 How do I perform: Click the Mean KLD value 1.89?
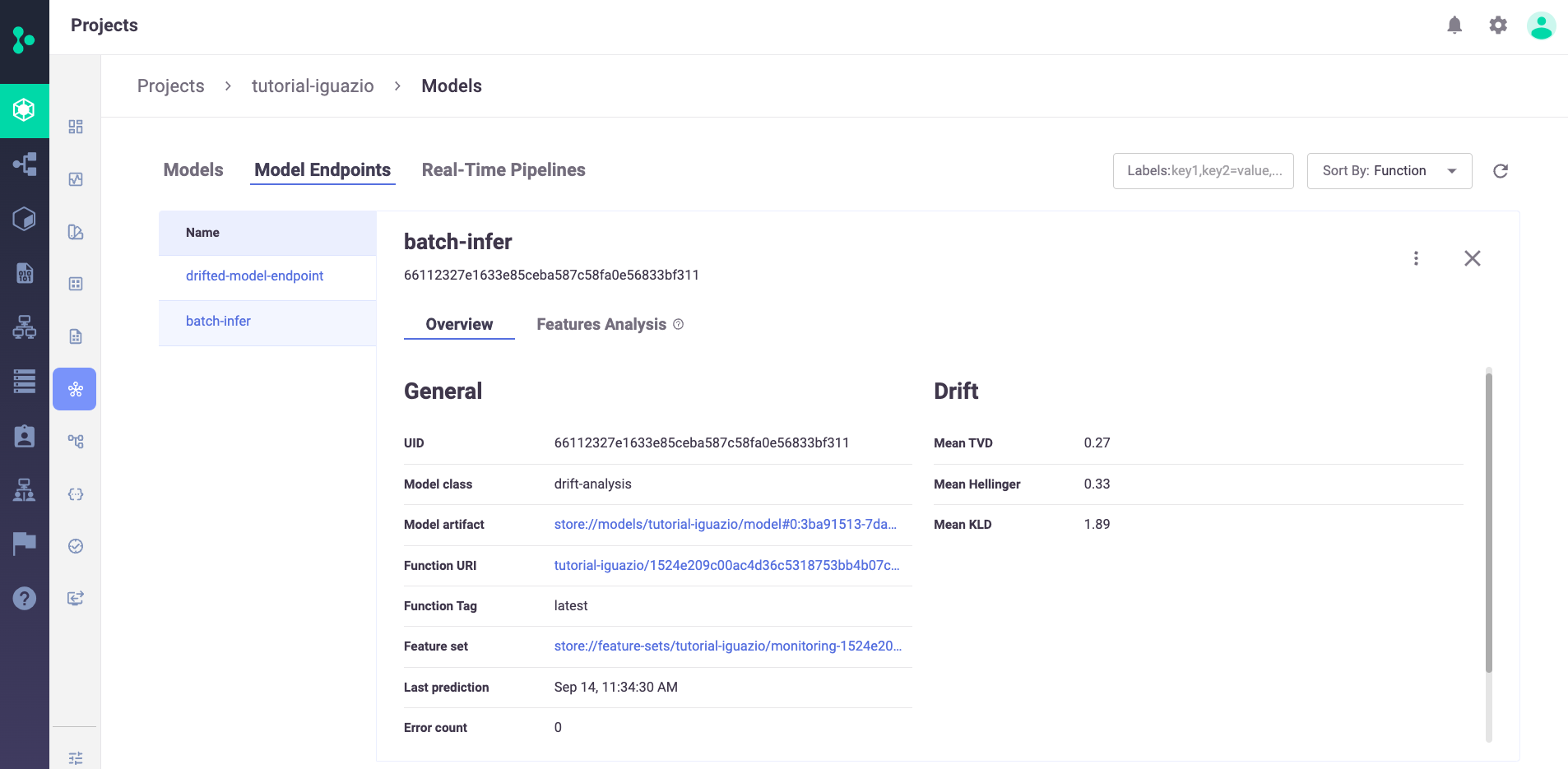tap(1097, 525)
